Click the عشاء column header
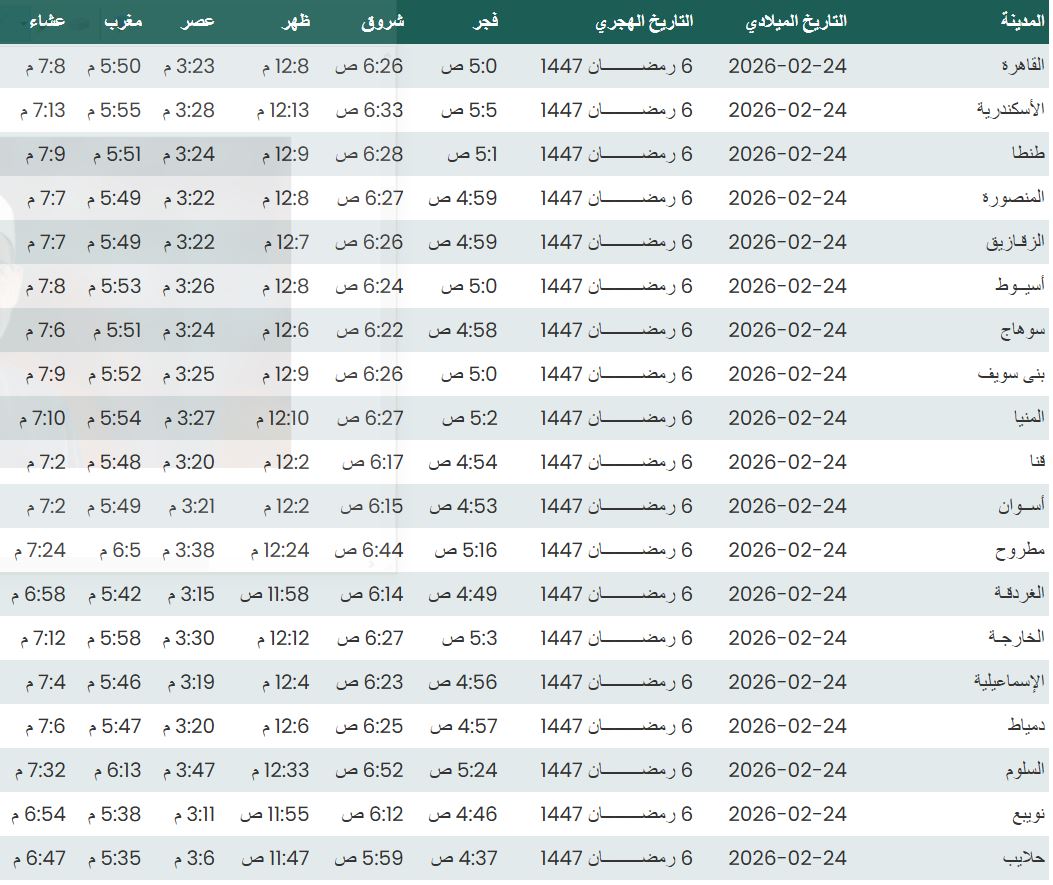 coord(47,22)
